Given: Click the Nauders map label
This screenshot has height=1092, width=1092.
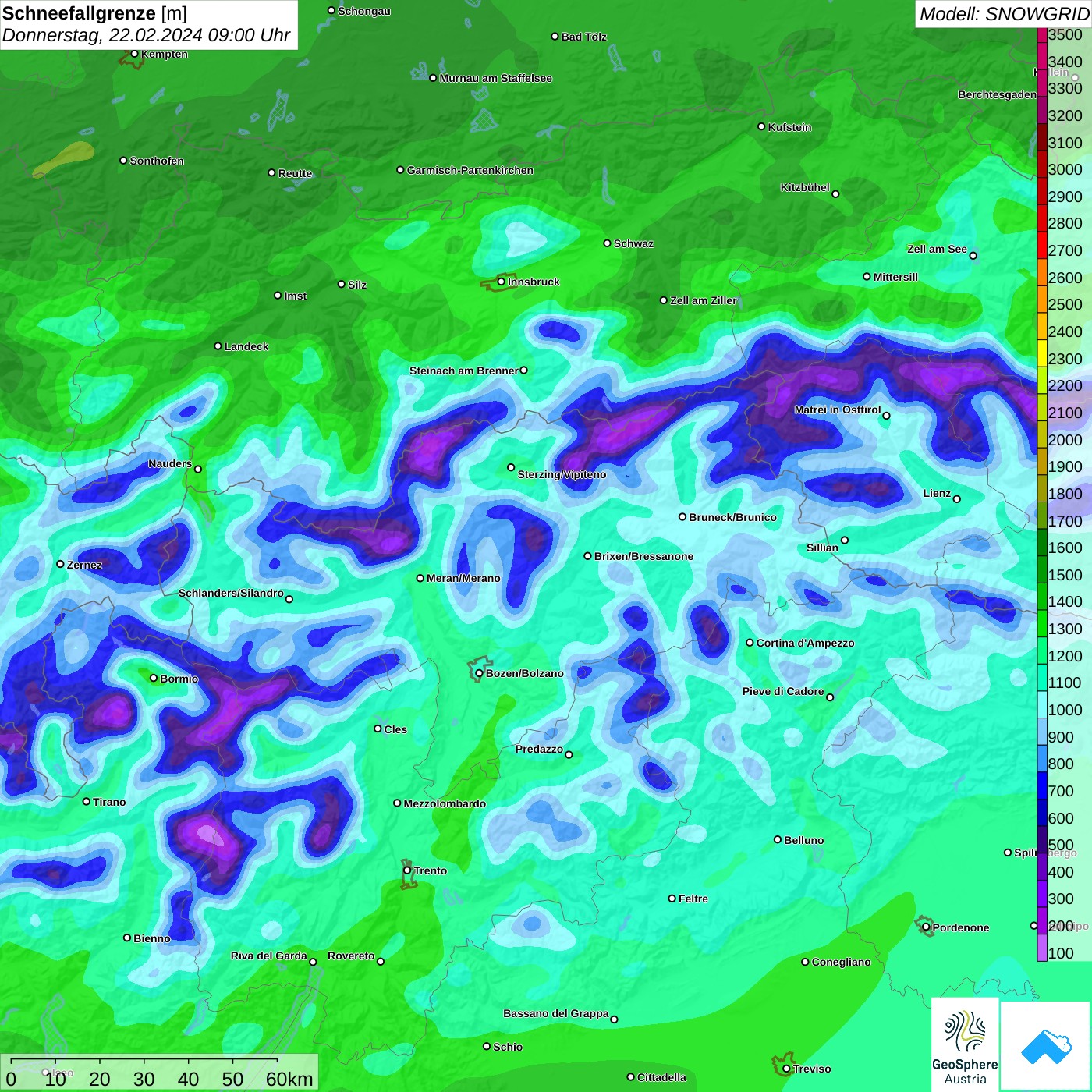Looking at the screenshot, I should (170, 463).
